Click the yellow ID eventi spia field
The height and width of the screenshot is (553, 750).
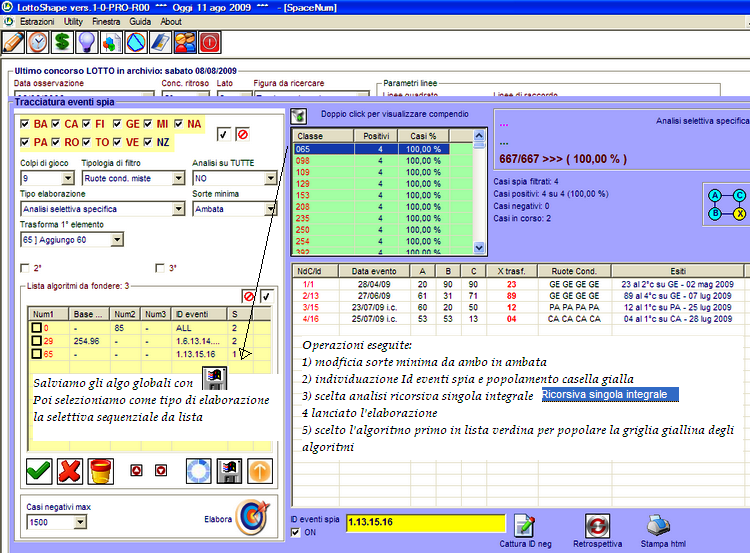pyautogui.click(x=426, y=522)
